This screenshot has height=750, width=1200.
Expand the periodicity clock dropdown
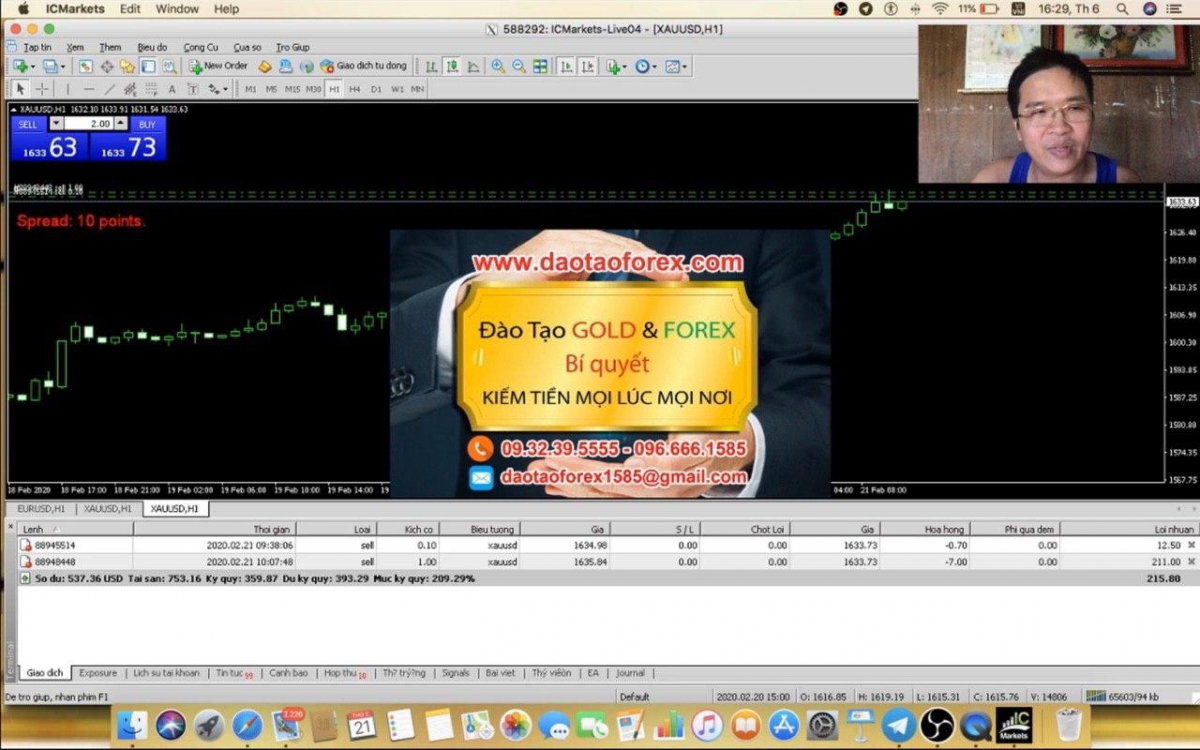(654, 67)
